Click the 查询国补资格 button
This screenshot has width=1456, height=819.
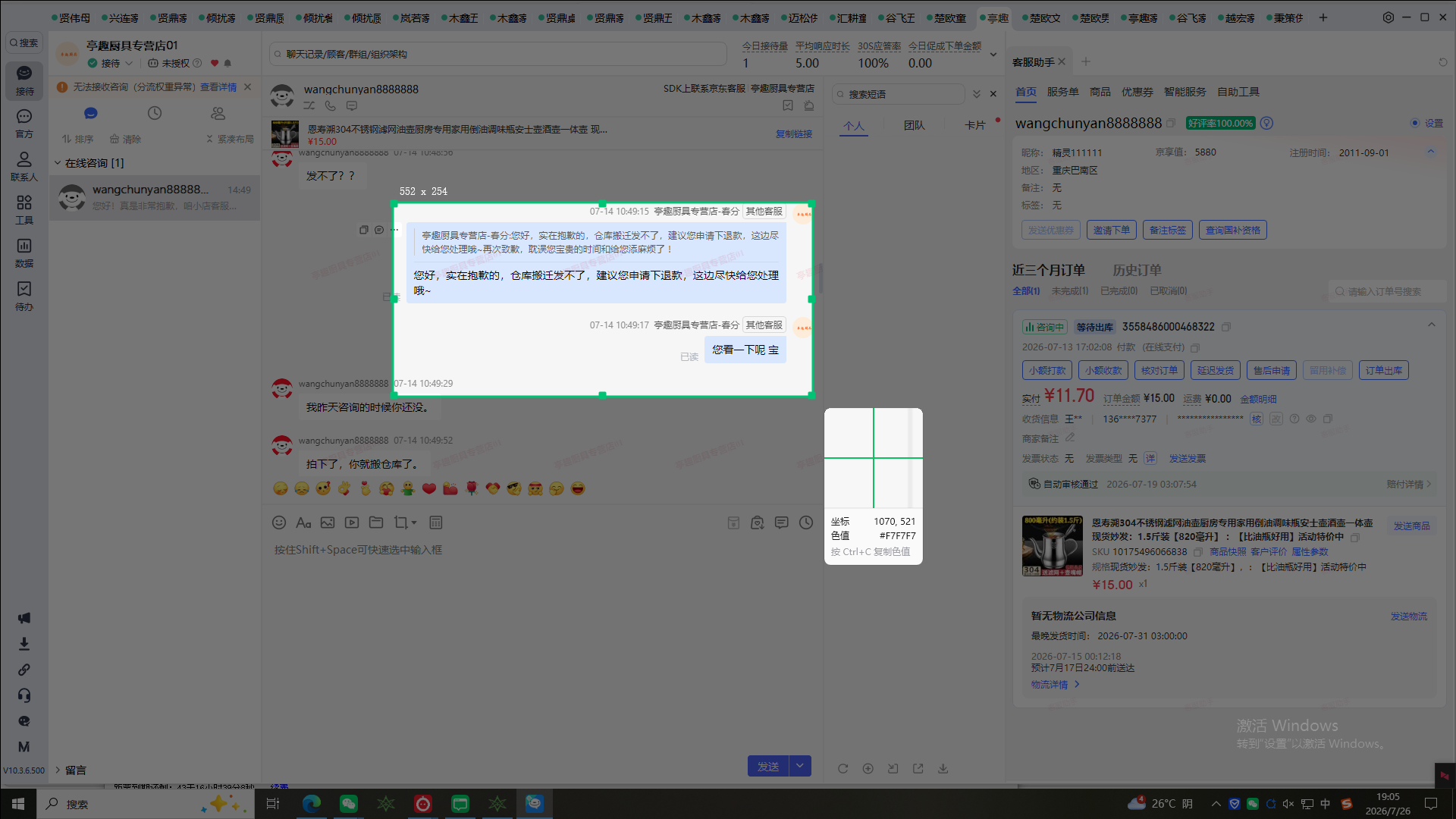click(1233, 231)
